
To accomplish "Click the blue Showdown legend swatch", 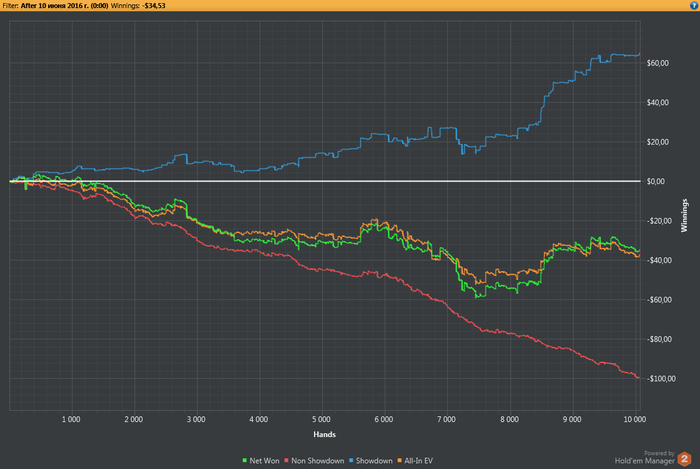I will pyautogui.click(x=351, y=460).
